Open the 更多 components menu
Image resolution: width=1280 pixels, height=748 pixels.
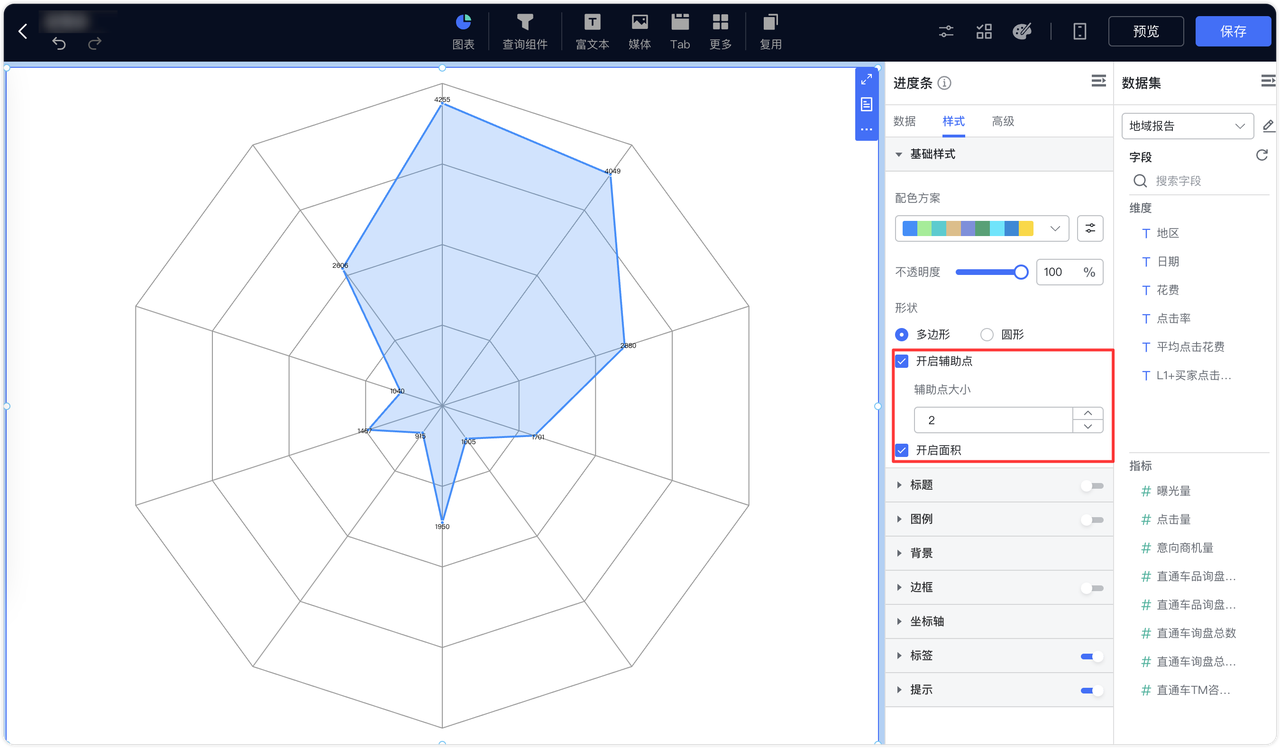click(720, 32)
